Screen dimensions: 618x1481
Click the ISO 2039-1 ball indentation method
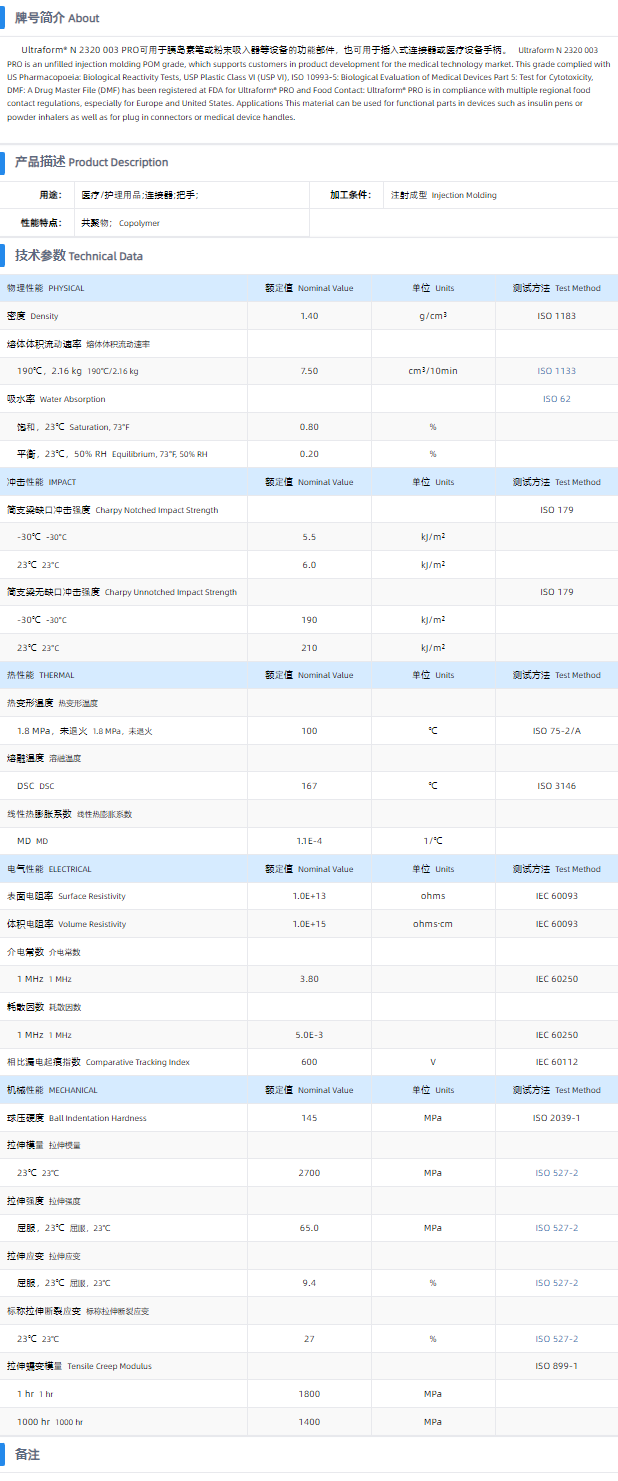point(556,1118)
